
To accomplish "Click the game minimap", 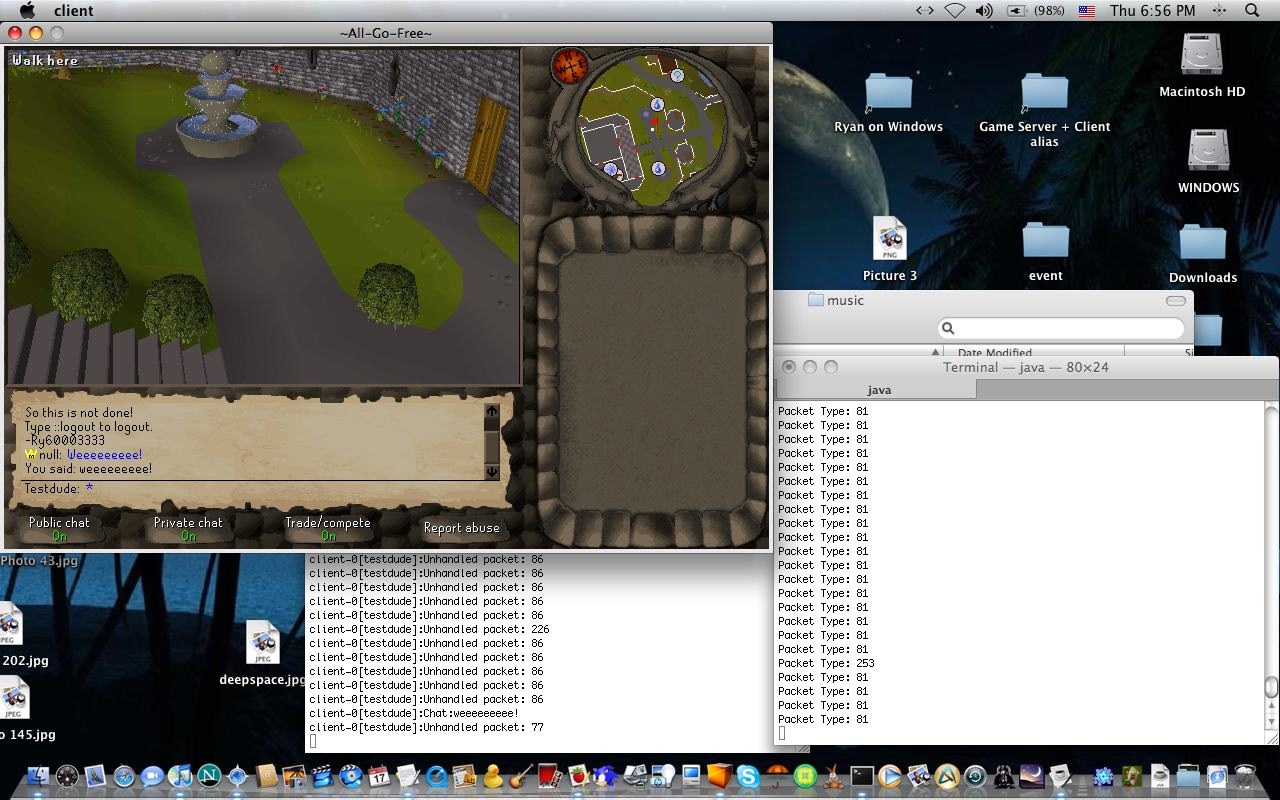I will point(651,130).
